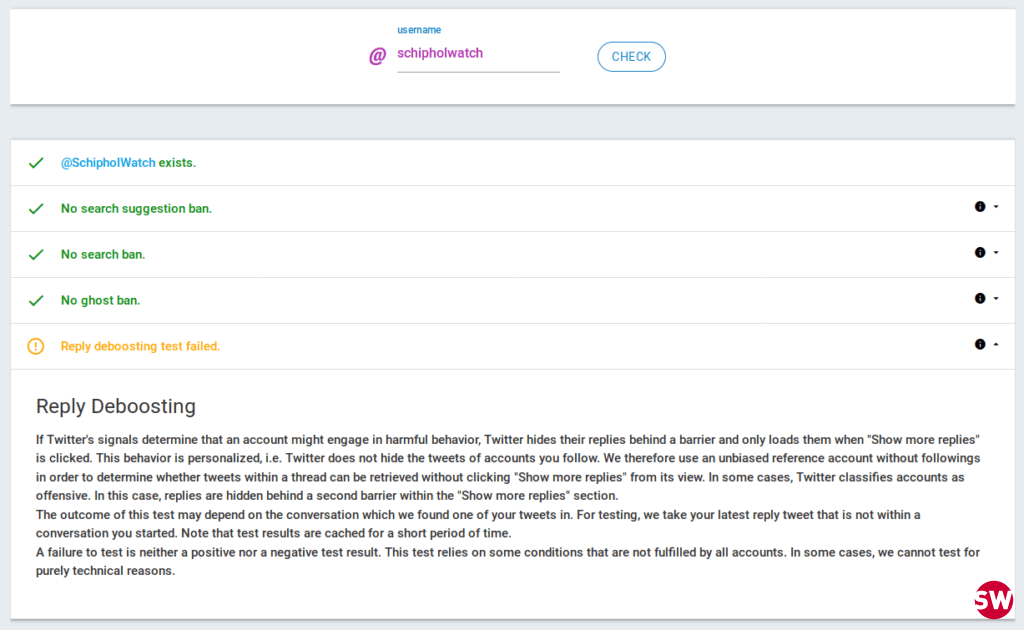Click 'No search suggestion ban.' text
This screenshot has width=1024, height=630.
point(136,209)
